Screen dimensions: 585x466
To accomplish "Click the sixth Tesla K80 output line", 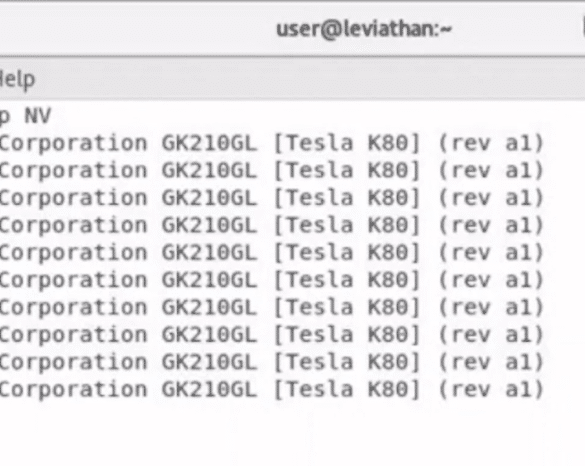I will coord(271,280).
